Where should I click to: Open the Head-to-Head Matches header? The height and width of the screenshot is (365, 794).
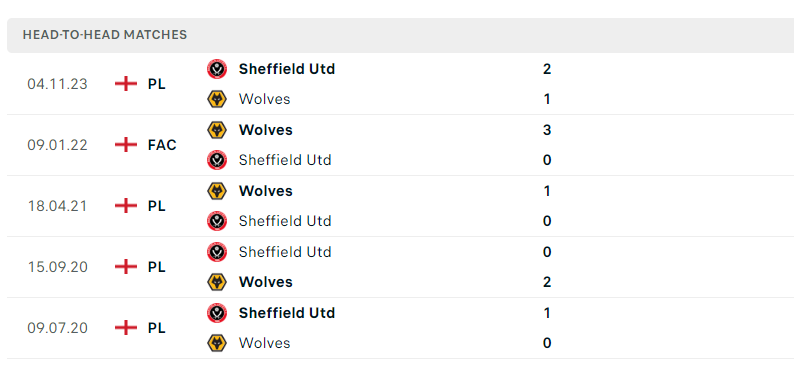coord(105,35)
